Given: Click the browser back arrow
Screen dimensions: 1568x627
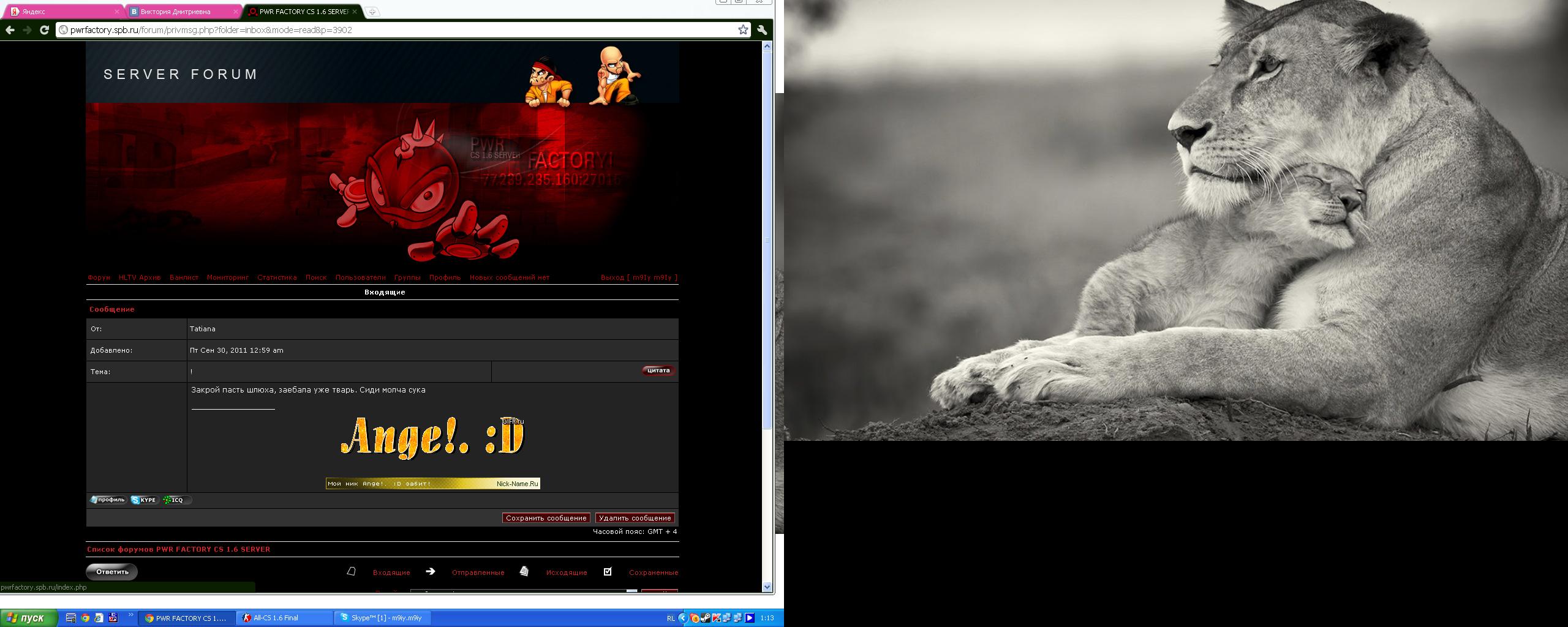Looking at the screenshot, I should pos(10,30).
